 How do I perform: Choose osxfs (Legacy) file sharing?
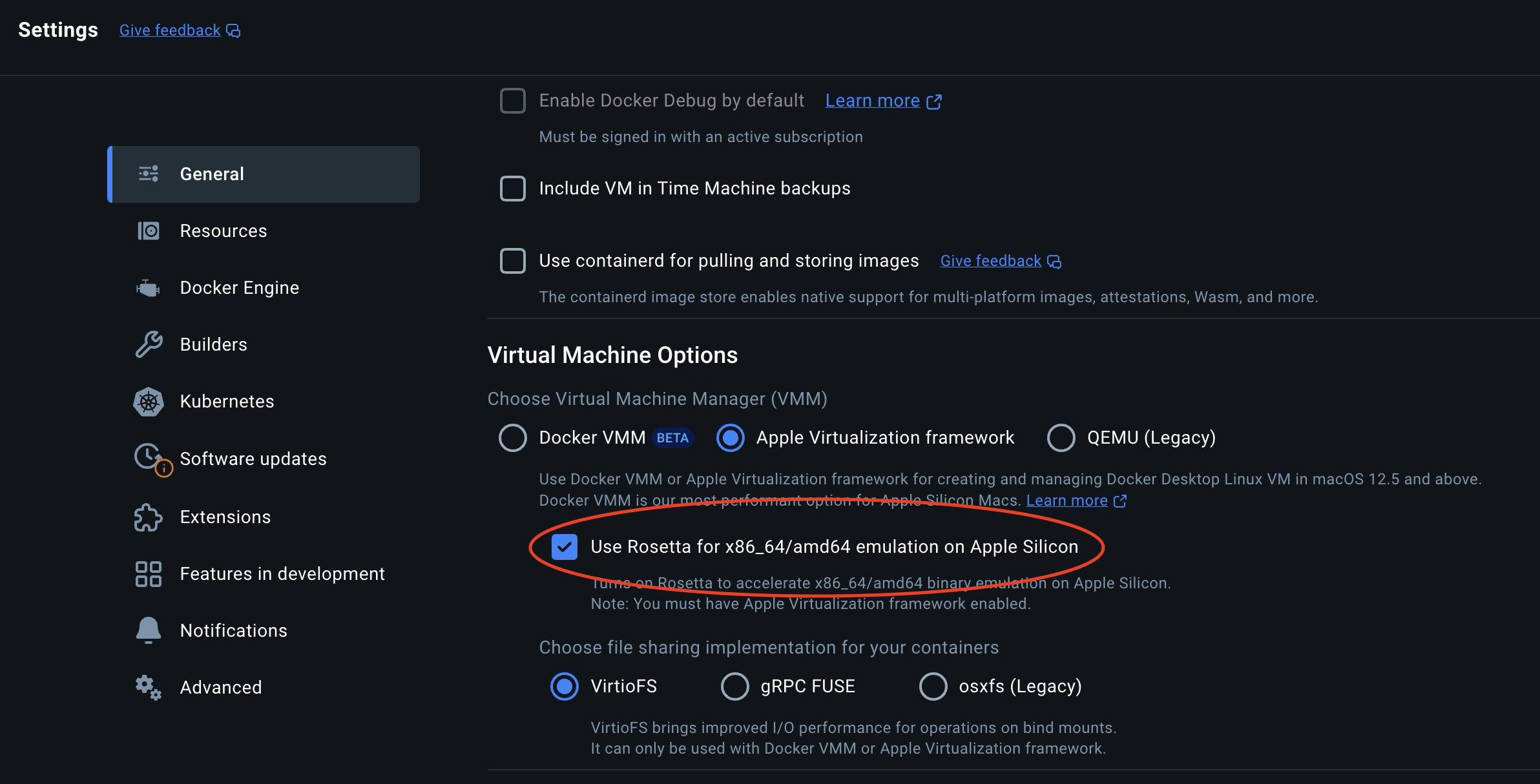coord(933,686)
